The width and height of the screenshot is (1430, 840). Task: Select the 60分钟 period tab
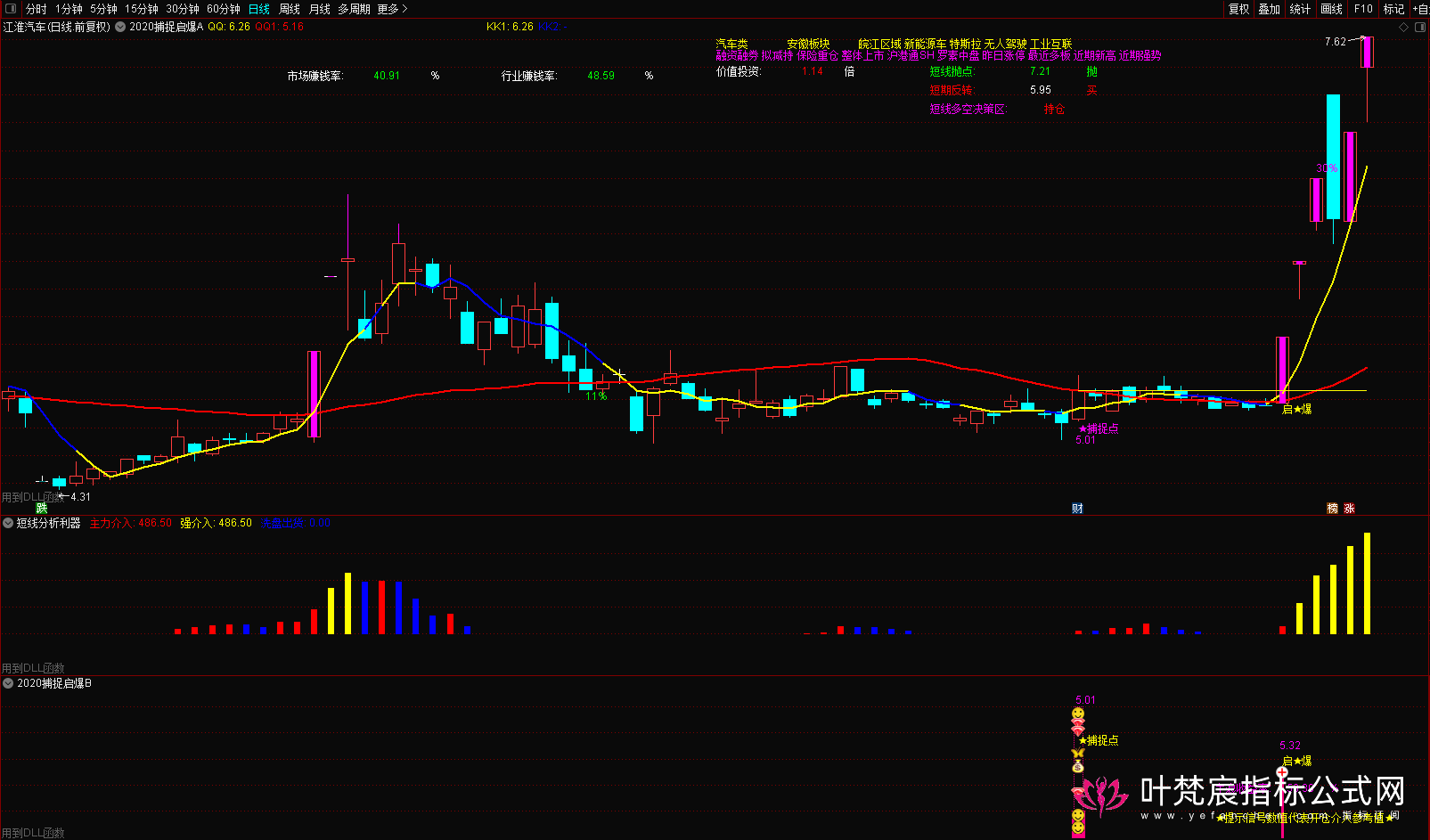coord(223,9)
